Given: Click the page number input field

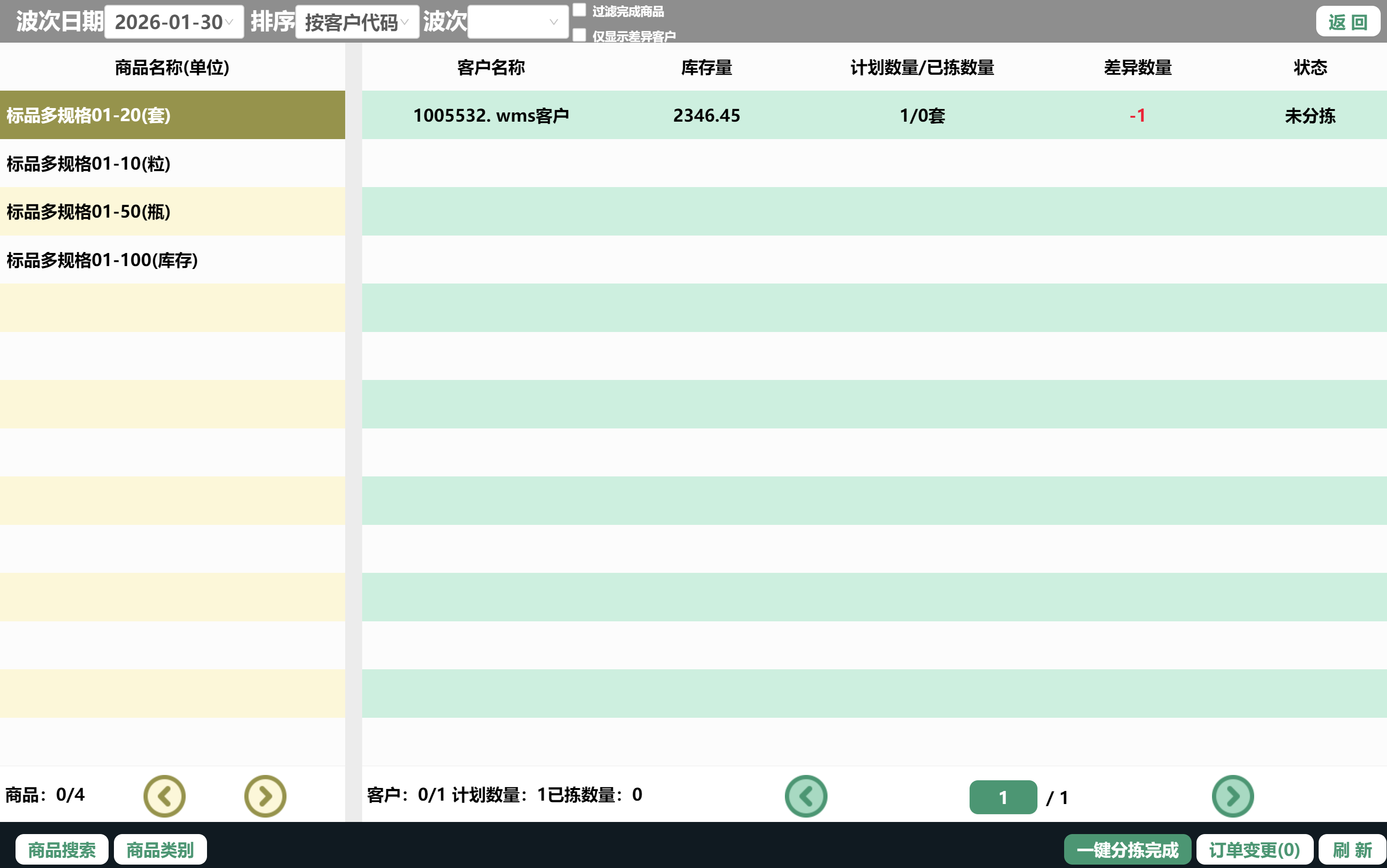Looking at the screenshot, I should (x=1003, y=797).
